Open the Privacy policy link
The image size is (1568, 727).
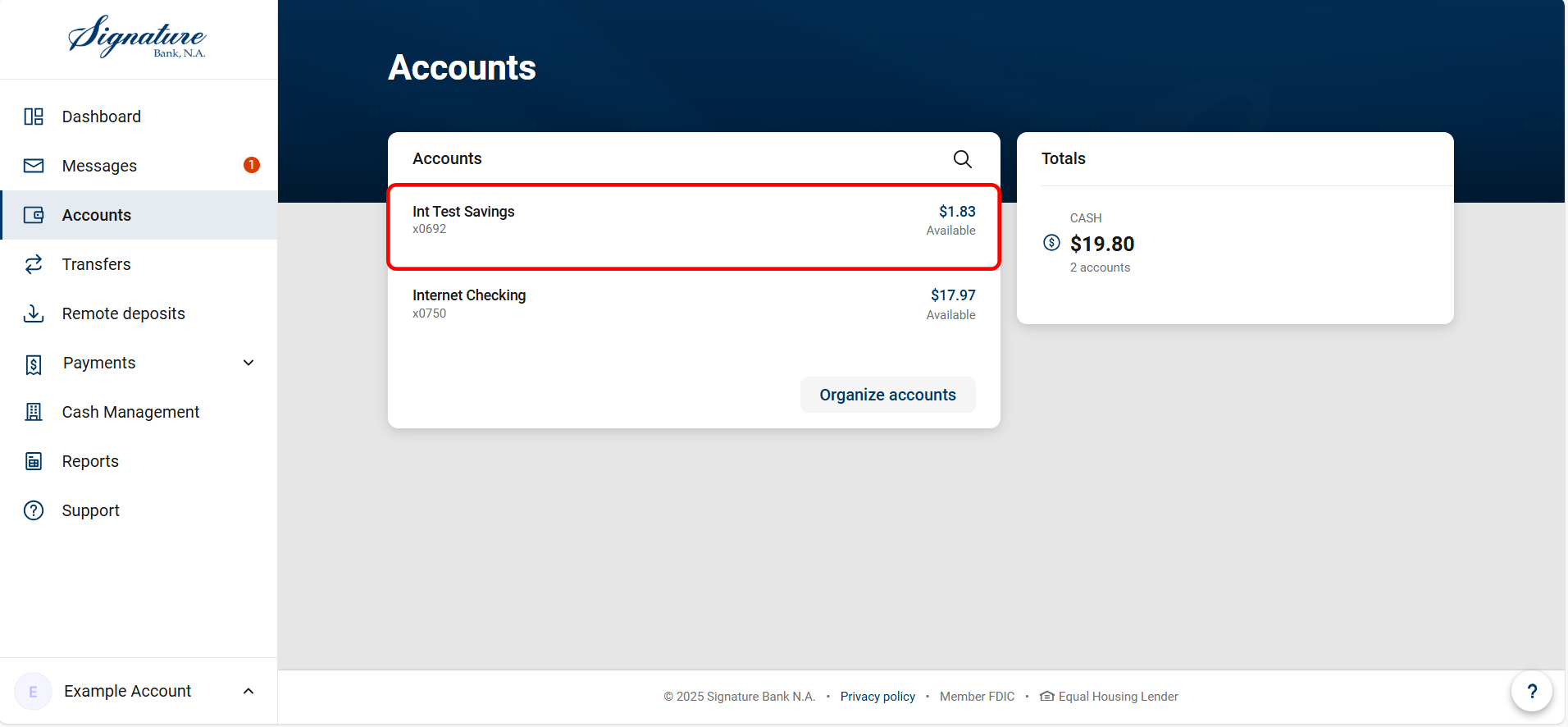[877, 696]
